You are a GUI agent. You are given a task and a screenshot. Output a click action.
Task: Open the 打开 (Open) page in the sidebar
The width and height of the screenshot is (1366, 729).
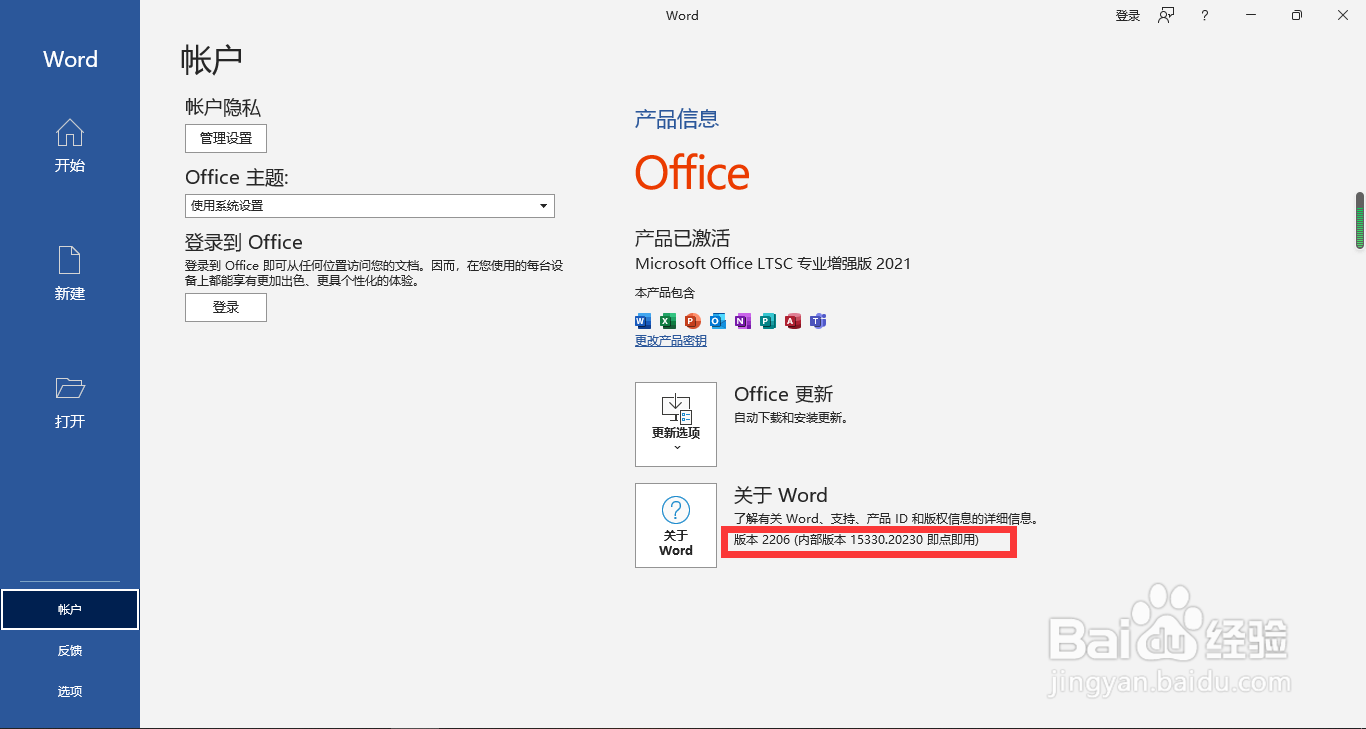[70, 402]
